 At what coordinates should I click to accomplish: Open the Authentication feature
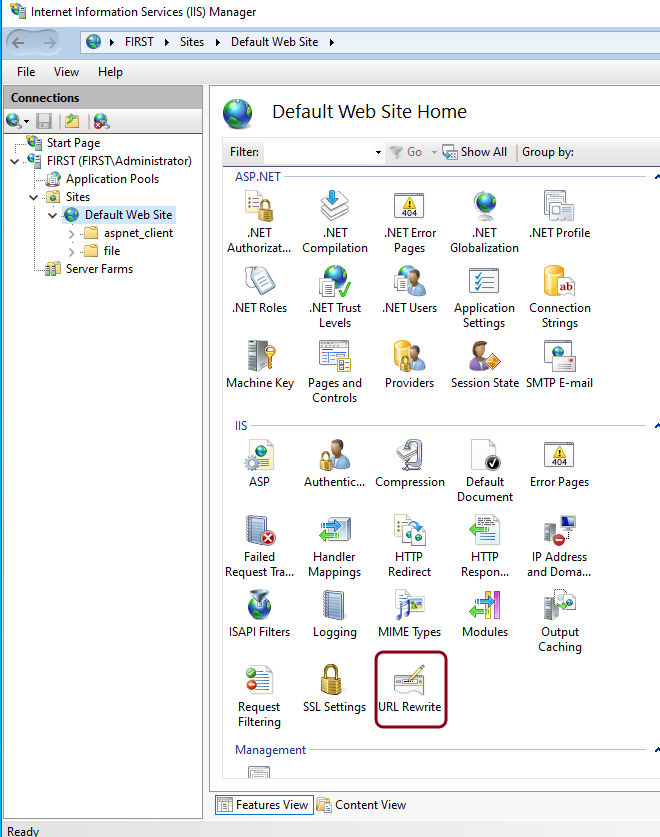pyautogui.click(x=335, y=464)
